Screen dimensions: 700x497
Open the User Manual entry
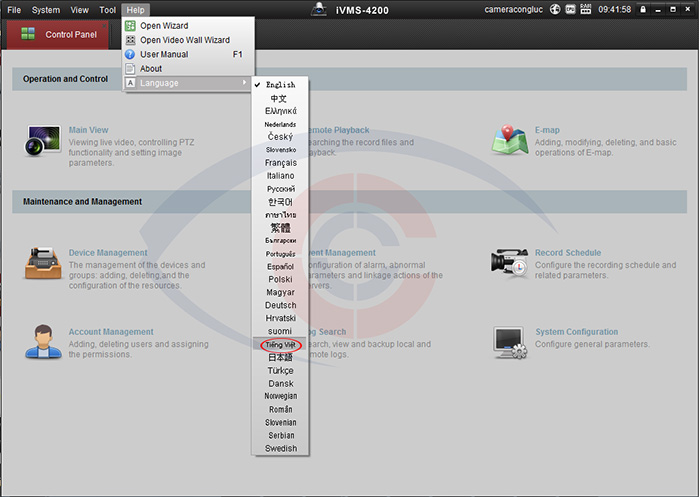[x=188, y=54]
